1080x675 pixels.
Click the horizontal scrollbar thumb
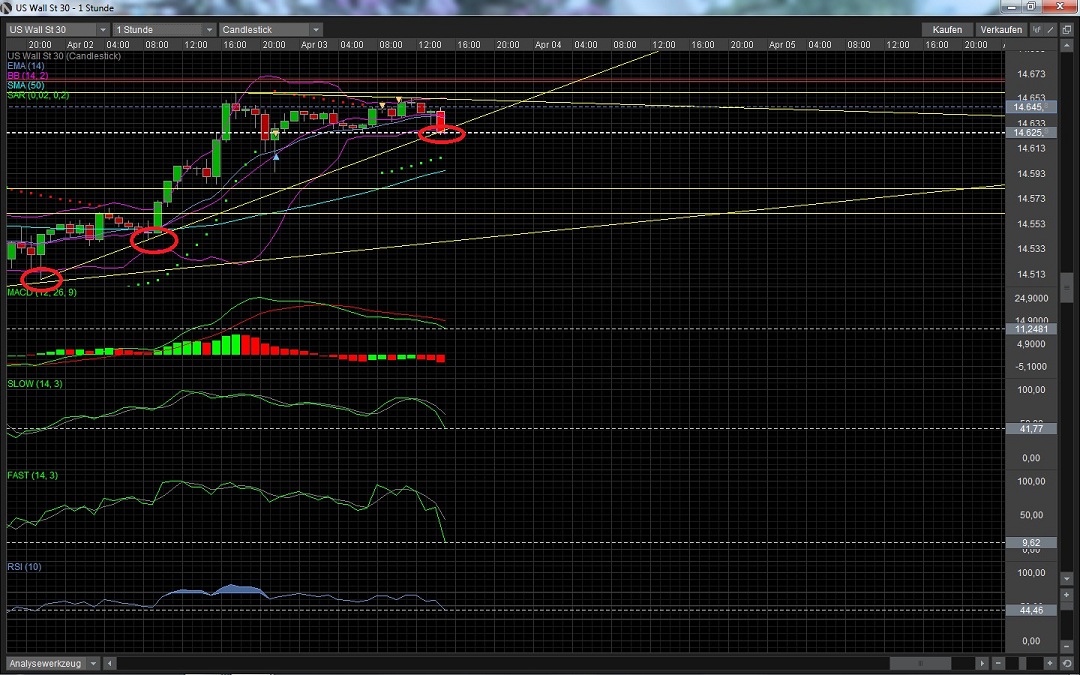920,663
